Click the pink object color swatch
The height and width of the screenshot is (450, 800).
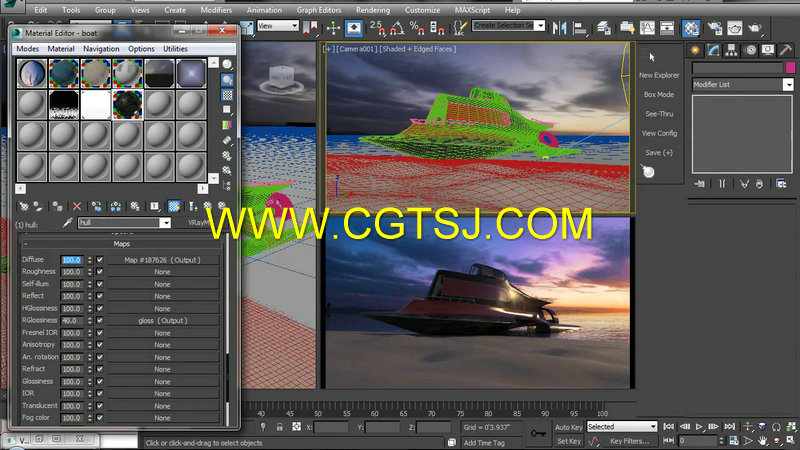click(790, 67)
